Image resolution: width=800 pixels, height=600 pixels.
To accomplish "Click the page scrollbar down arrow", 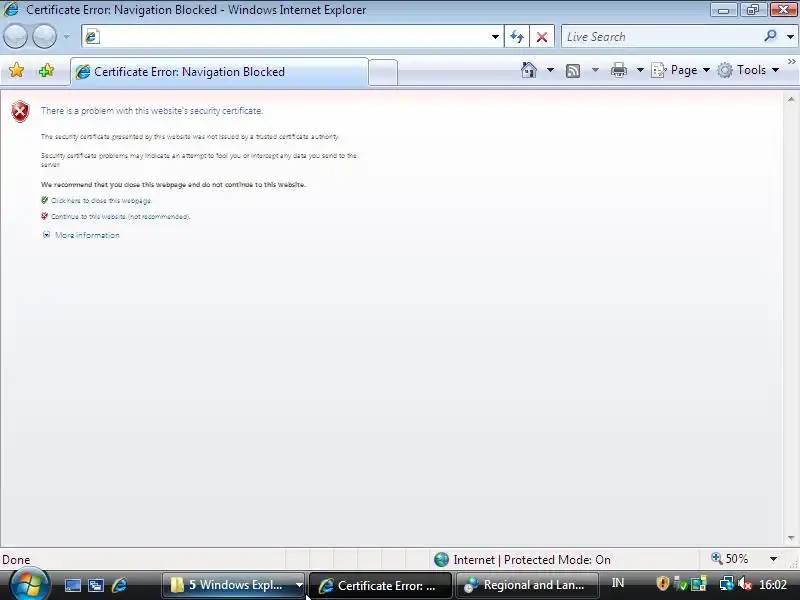I will 791,538.
